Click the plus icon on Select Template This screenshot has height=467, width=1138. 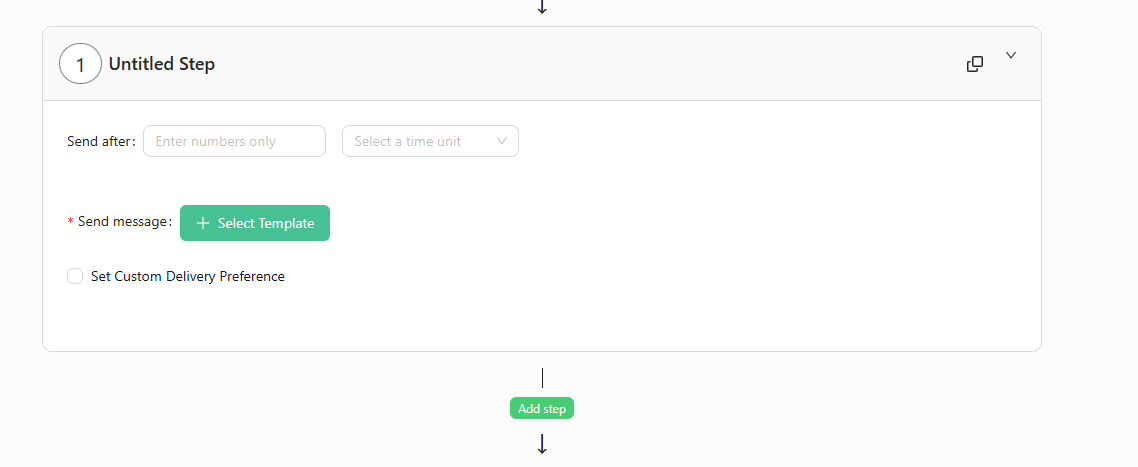(x=203, y=223)
